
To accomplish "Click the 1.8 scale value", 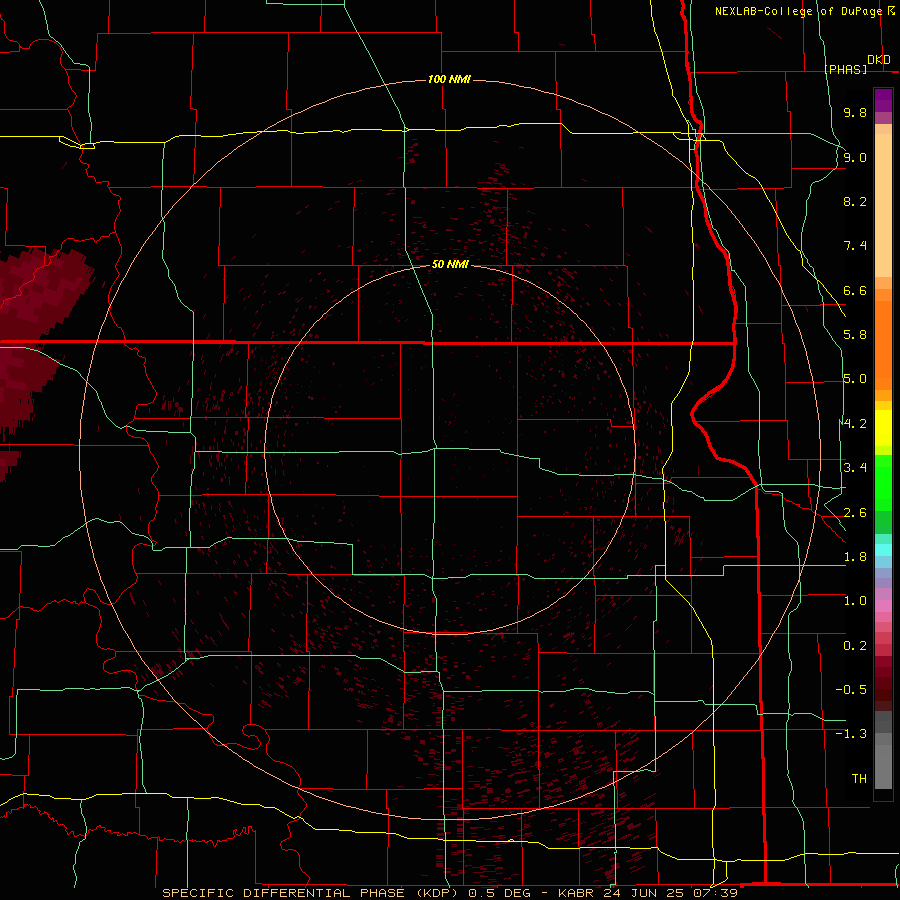I will click(855, 557).
